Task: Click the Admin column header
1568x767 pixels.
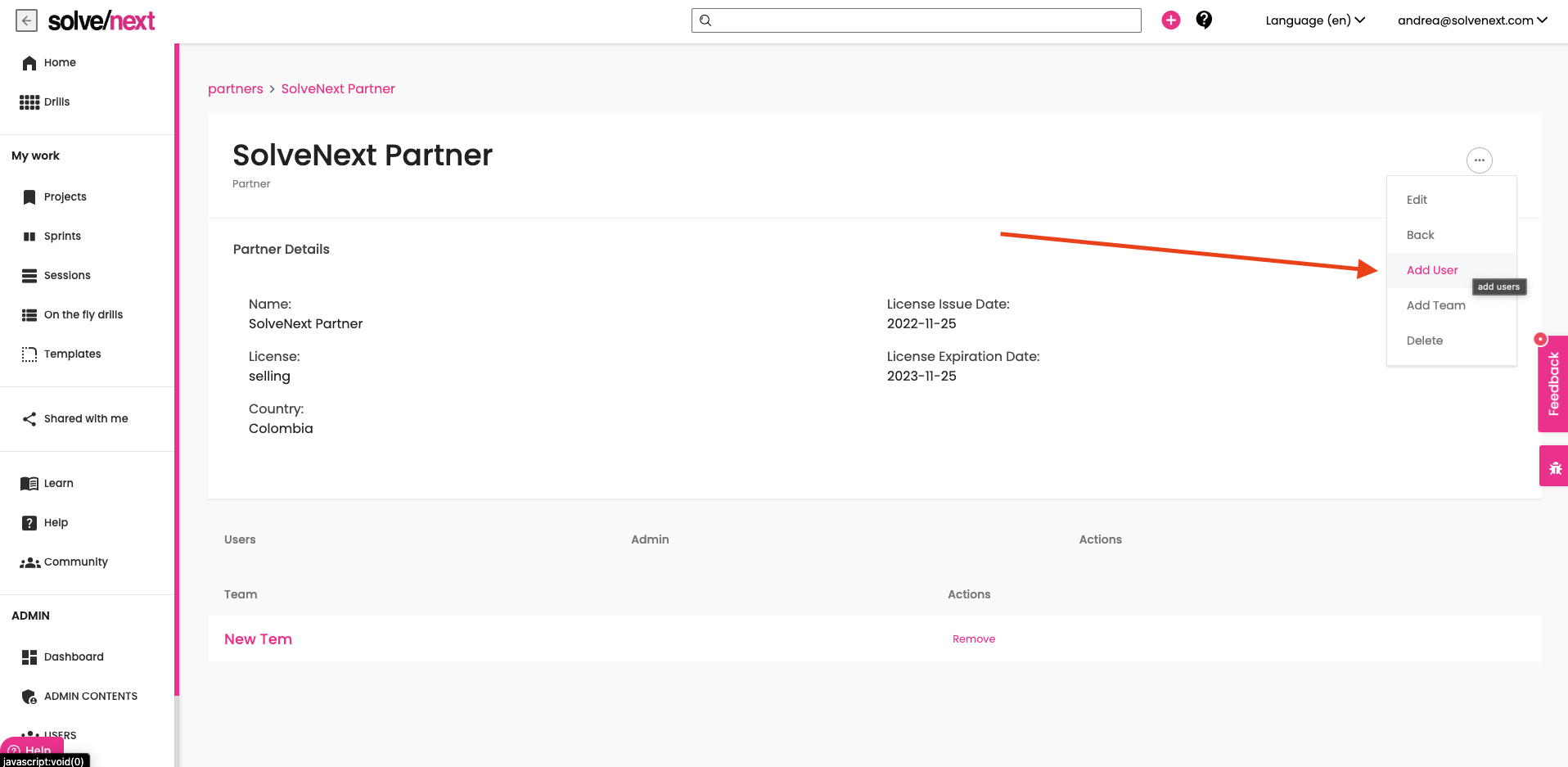Action: [650, 539]
